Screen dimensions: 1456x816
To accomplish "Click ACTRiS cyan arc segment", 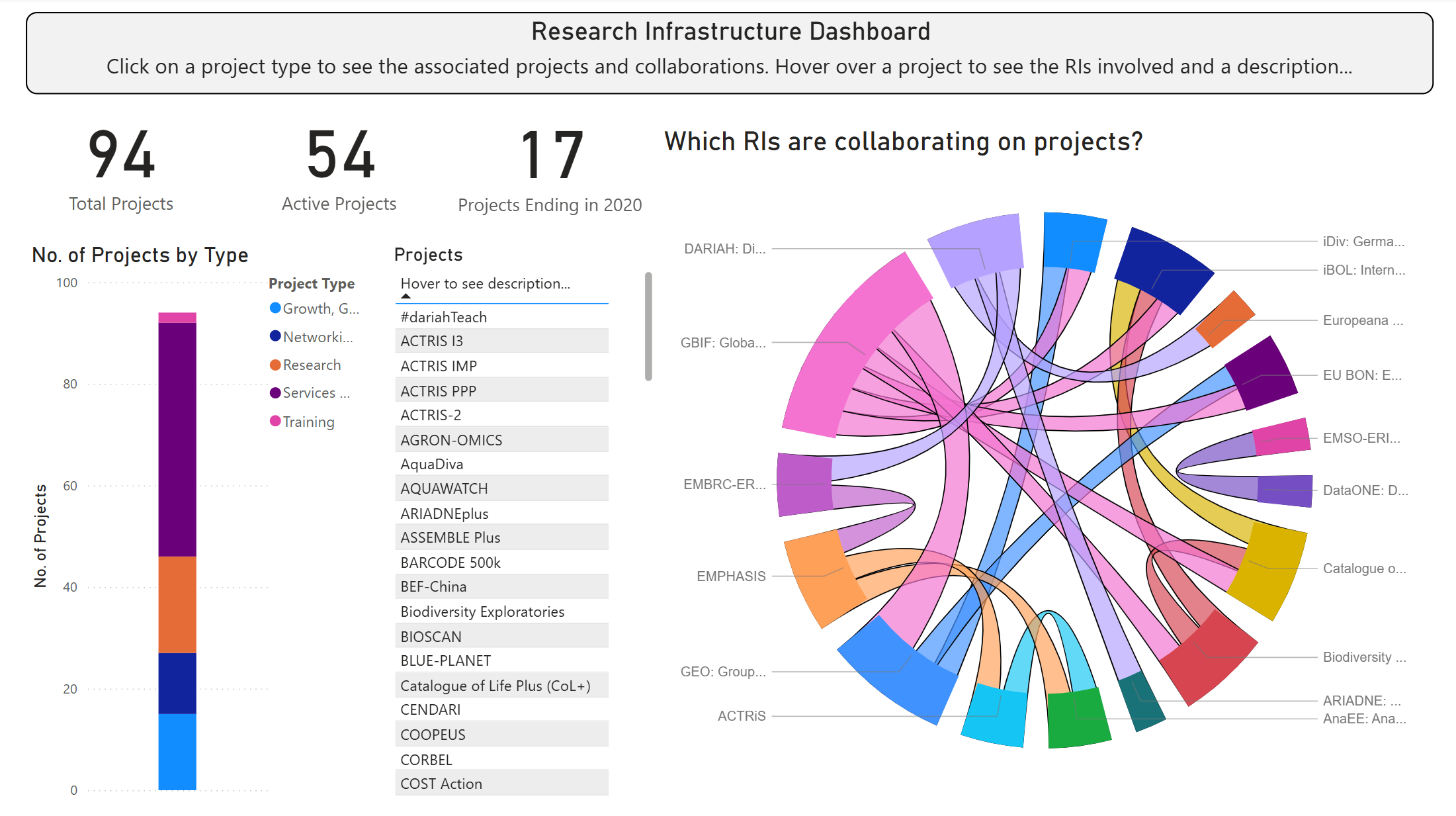I will (x=994, y=715).
